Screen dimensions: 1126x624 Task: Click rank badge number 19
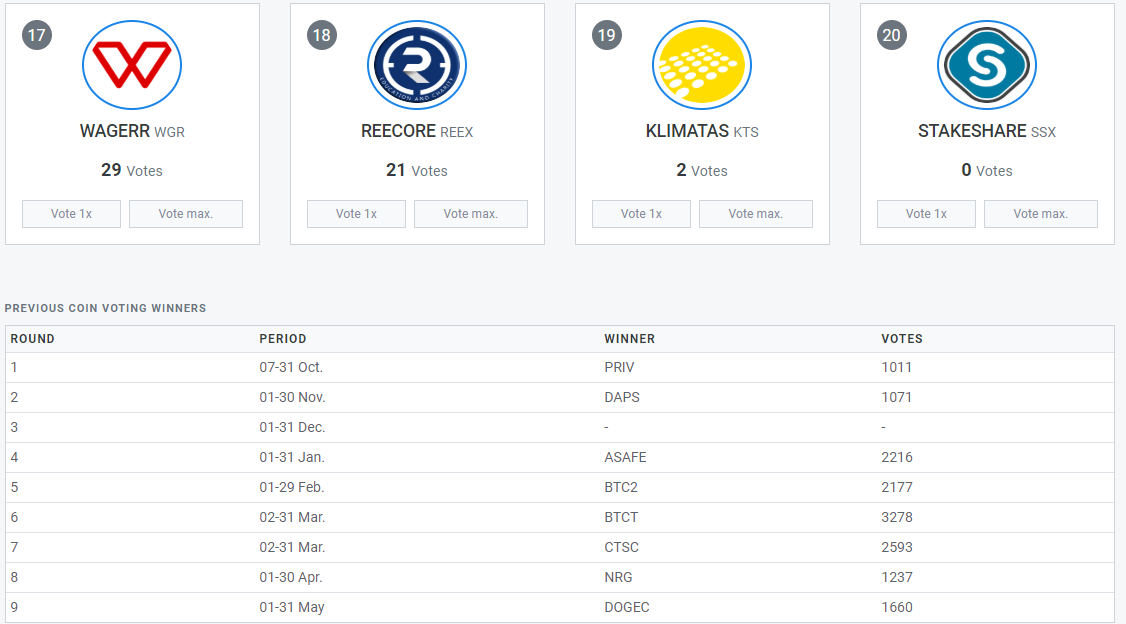click(607, 35)
